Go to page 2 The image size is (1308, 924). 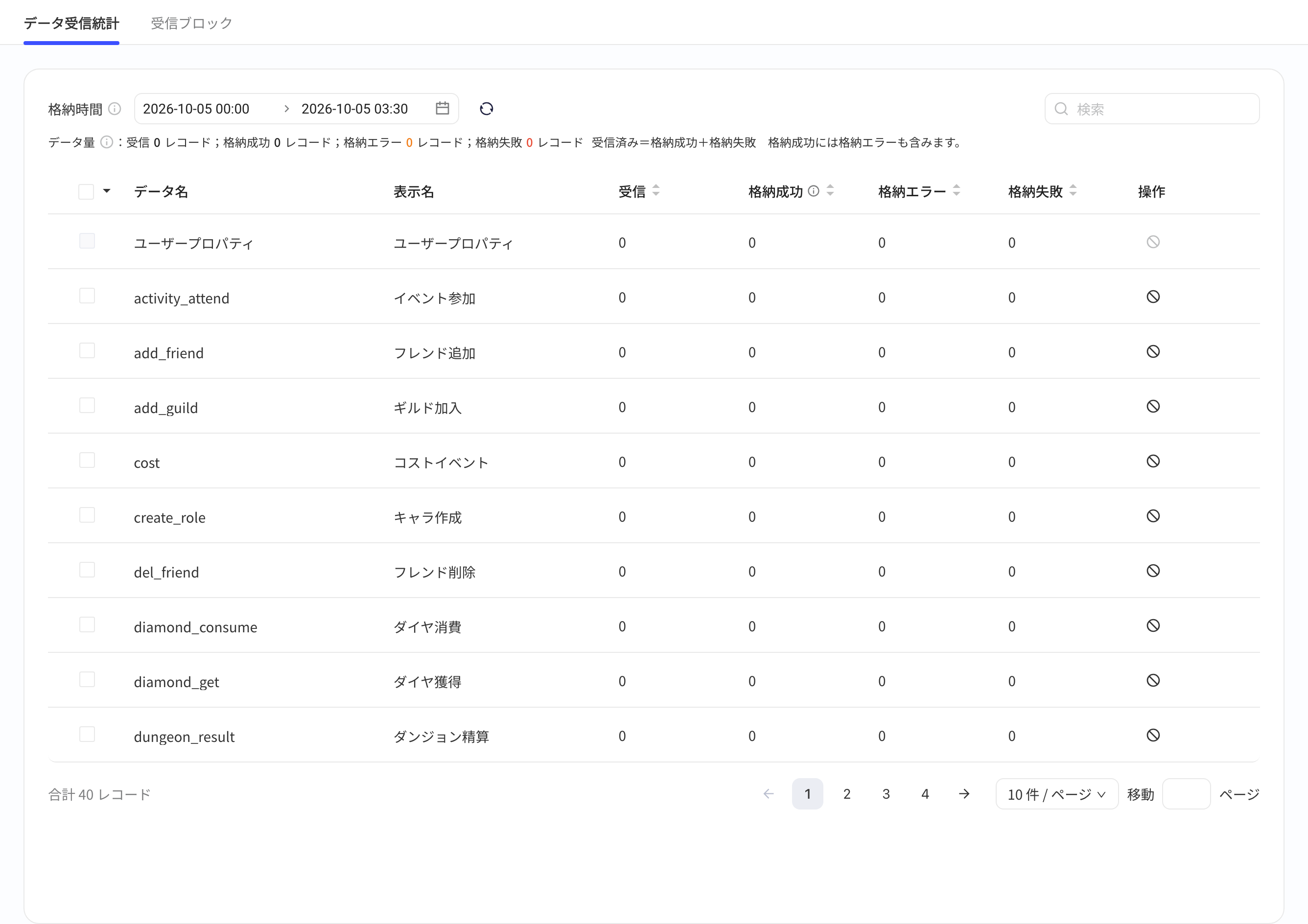[847, 794]
